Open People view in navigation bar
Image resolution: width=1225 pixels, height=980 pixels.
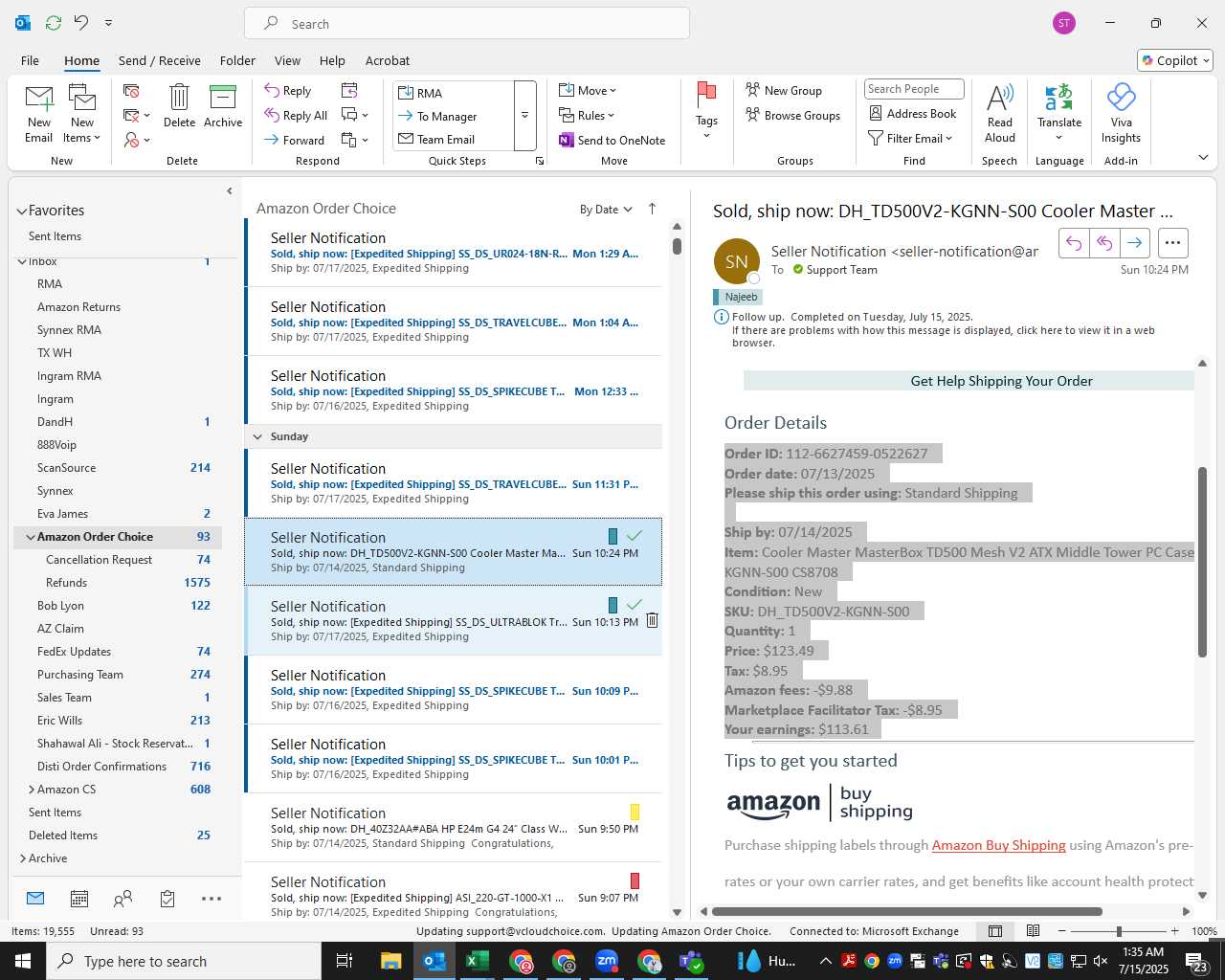click(x=122, y=899)
